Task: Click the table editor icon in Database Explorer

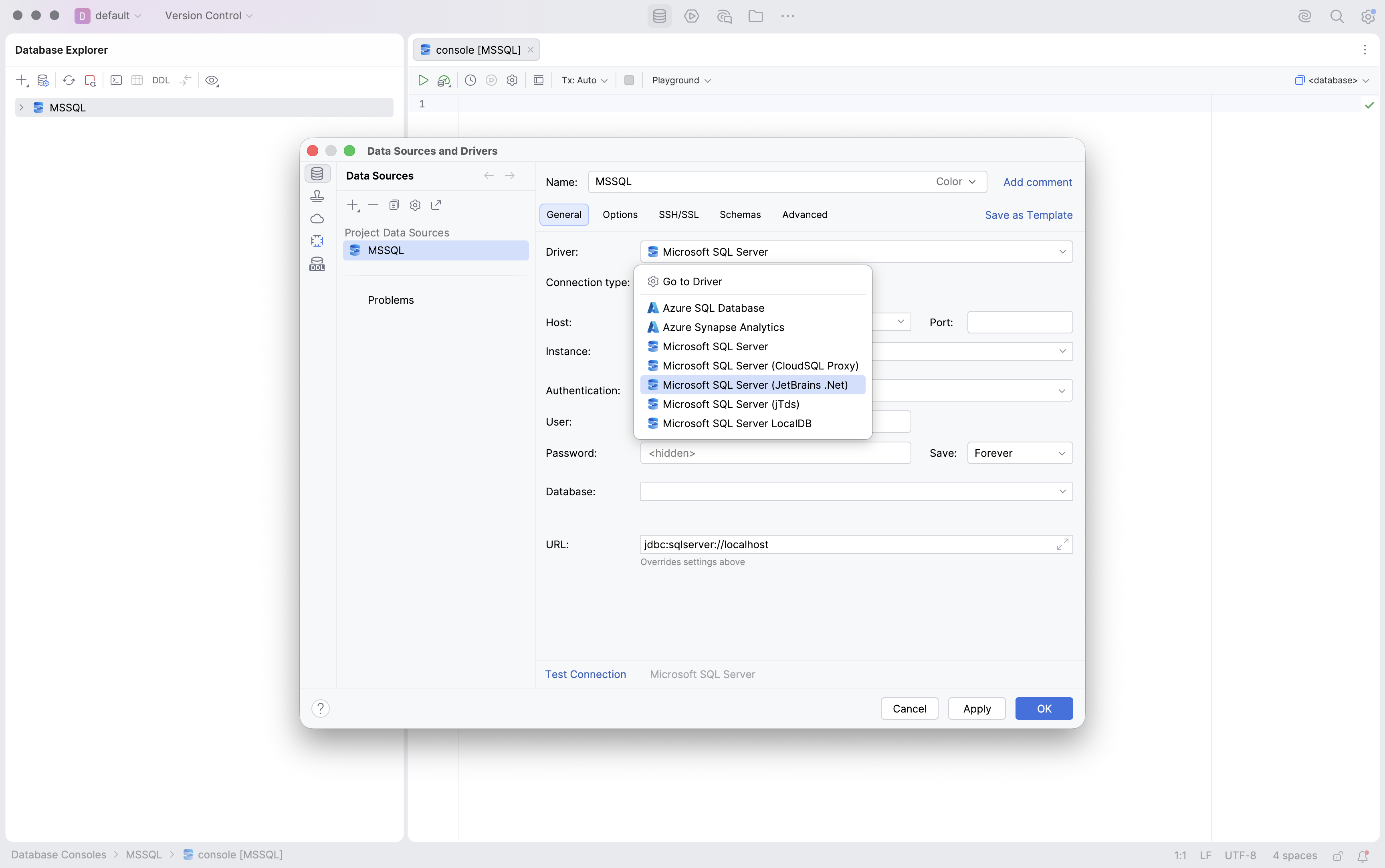Action: (137, 81)
